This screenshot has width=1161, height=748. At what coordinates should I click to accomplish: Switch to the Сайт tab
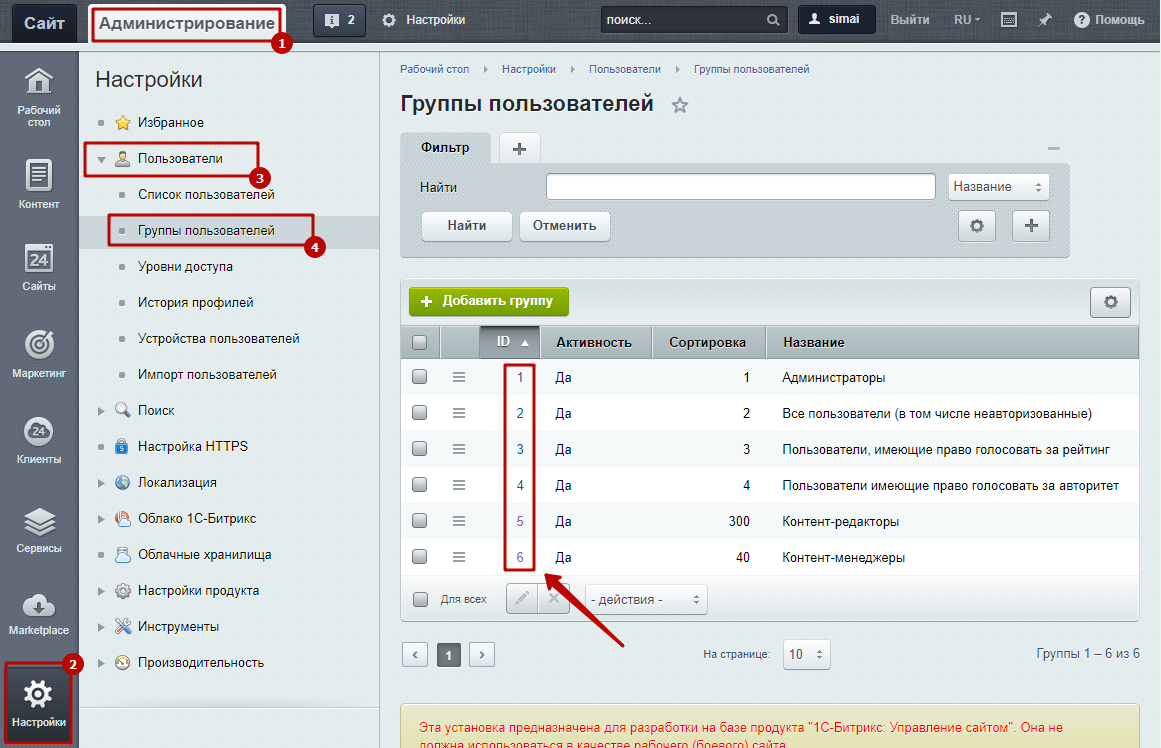coord(44,21)
